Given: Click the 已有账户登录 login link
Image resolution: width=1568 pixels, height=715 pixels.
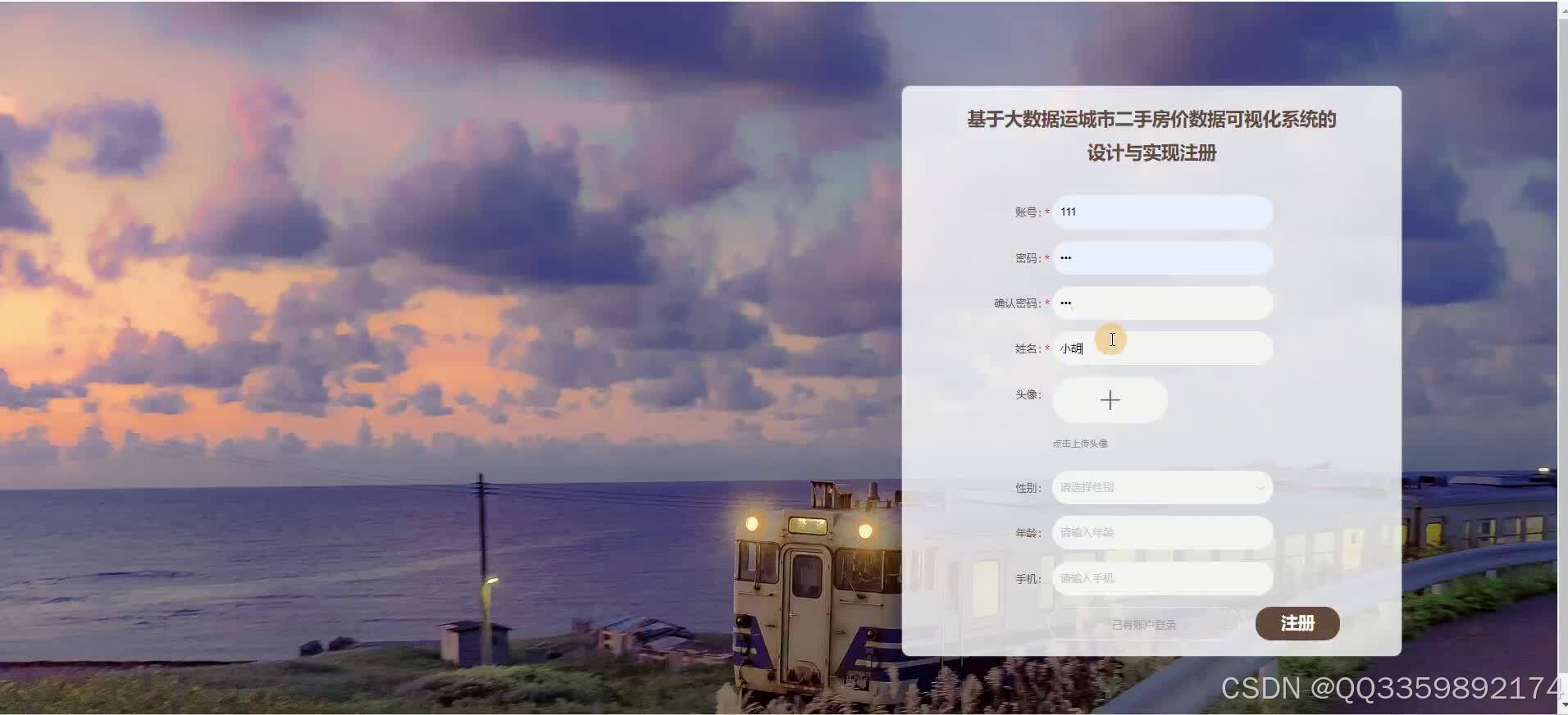Looking at the screenshot, I should (1143, 625).
